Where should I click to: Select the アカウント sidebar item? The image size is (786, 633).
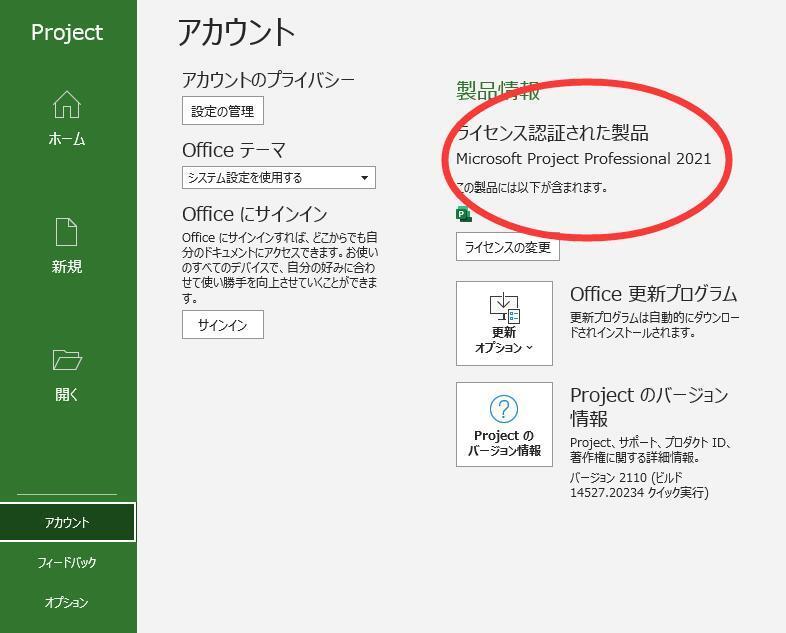click(x=67, y=522)
